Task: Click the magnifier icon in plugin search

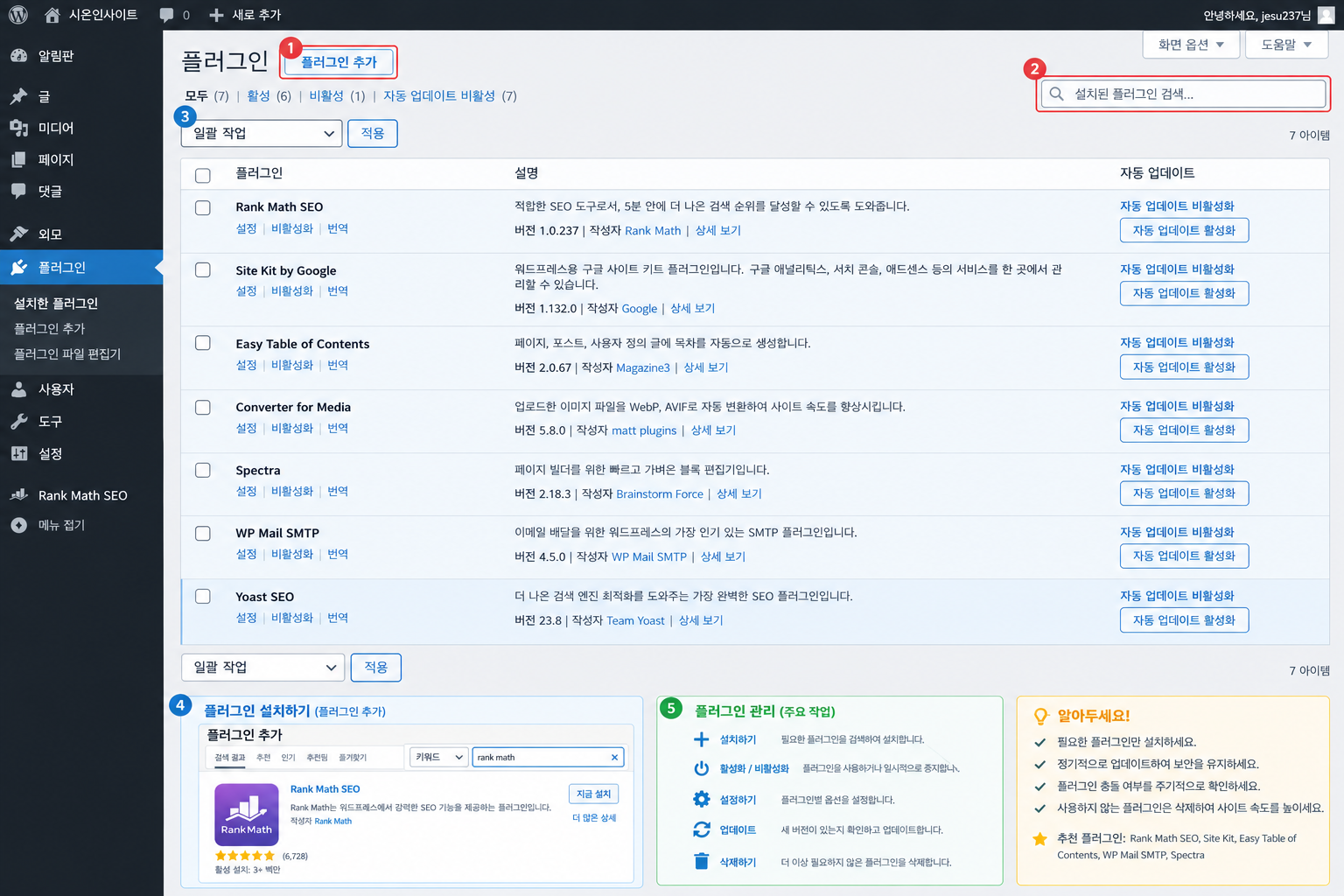Action: click(x=1057, y=94)
